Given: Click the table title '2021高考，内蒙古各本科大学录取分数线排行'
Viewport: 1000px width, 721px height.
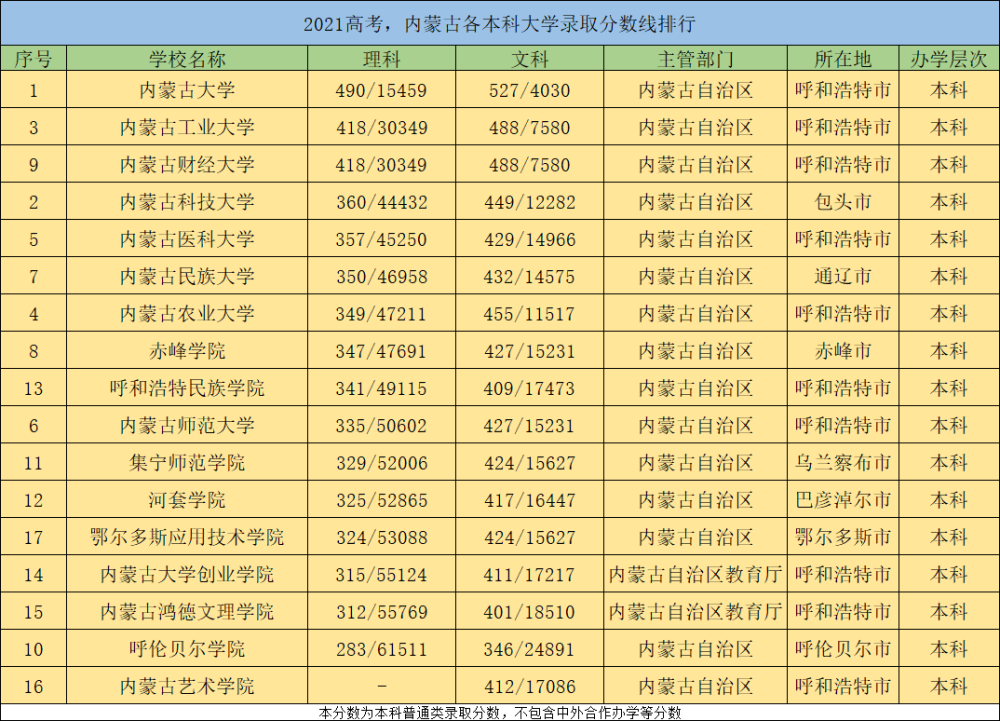Looking at the screenshot, I should [x=499, y=24].
